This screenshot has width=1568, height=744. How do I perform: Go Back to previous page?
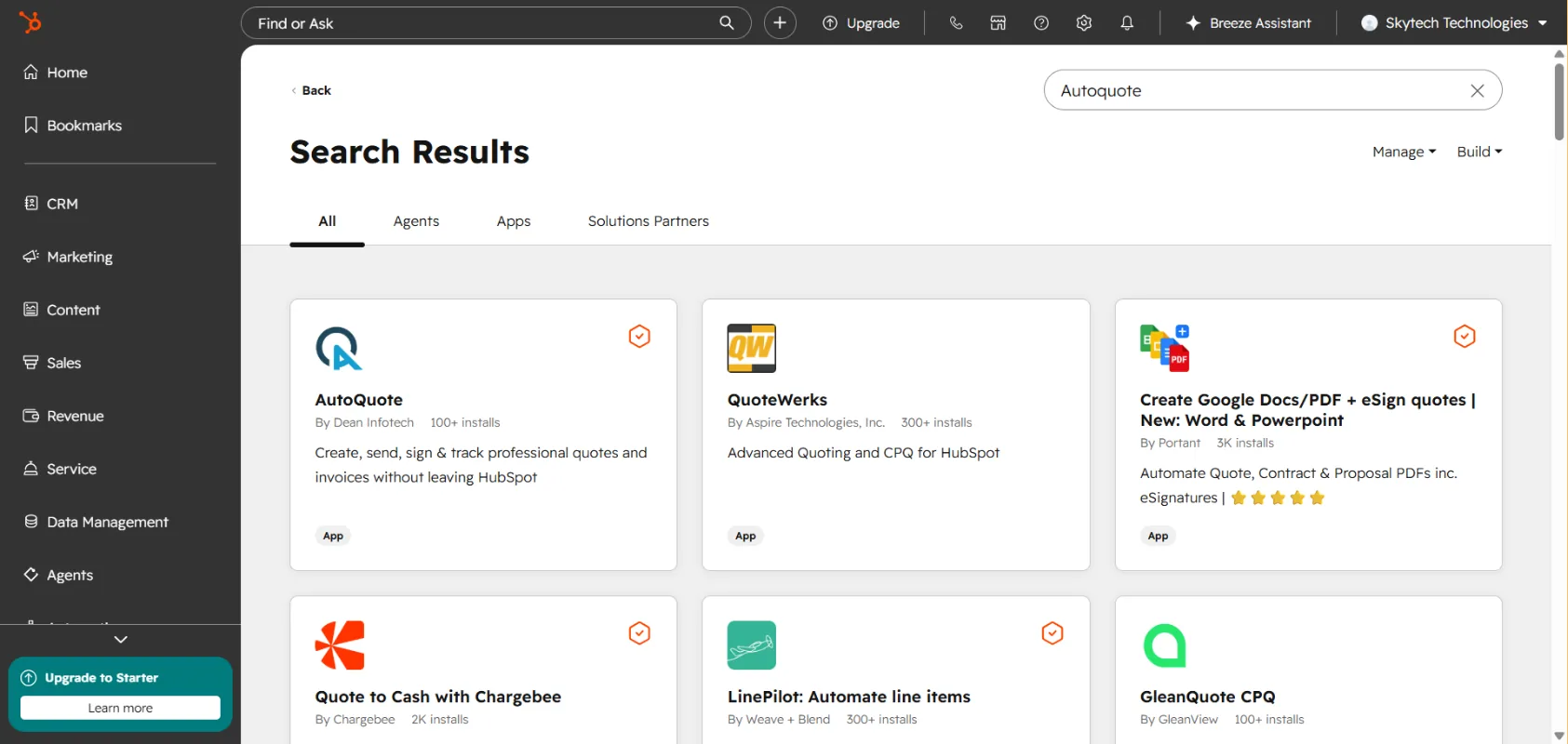[x=312, y=90]
